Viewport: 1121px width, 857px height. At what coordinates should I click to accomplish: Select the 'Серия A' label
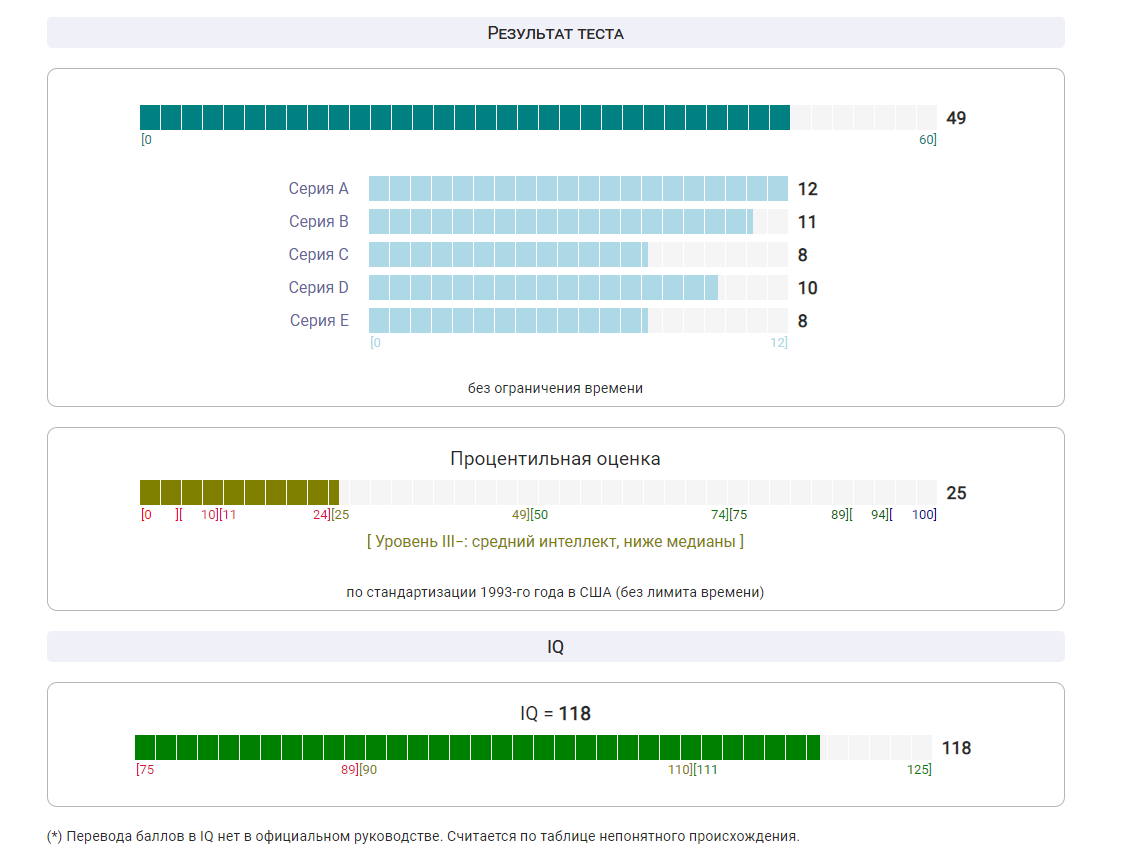[x=318, y=189]
